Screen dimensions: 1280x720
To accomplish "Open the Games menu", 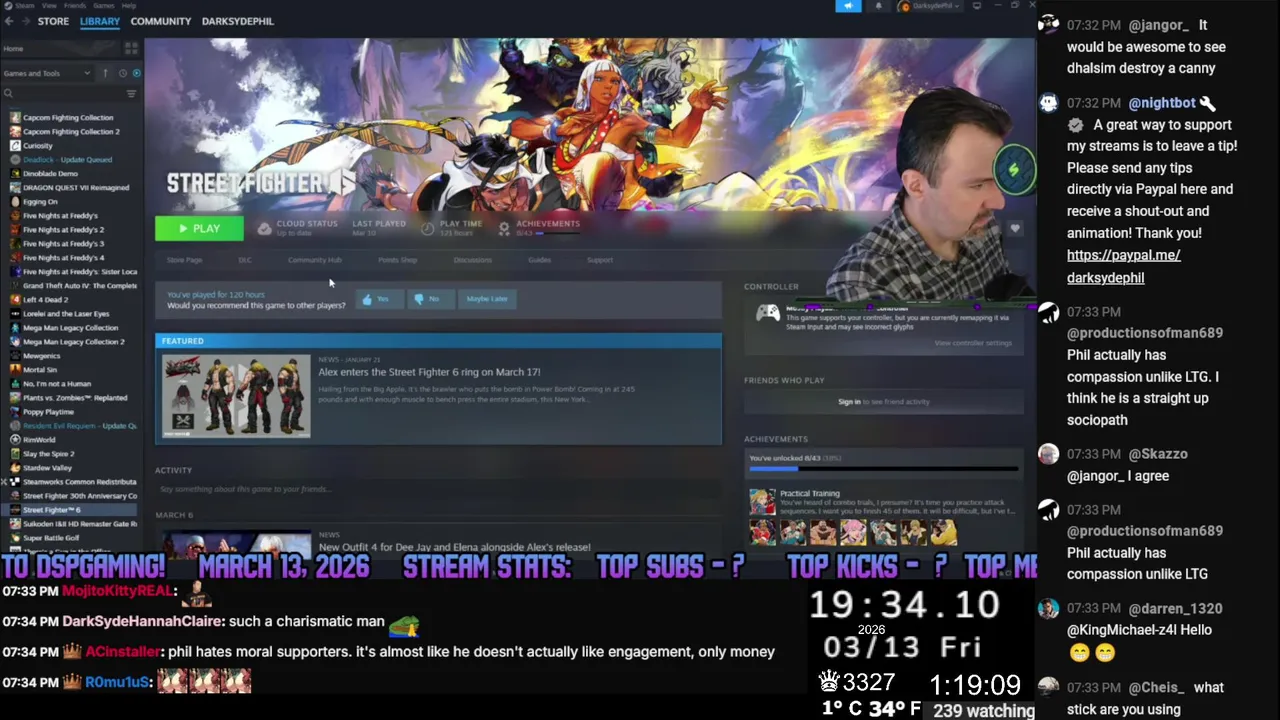I will (103, 5).
